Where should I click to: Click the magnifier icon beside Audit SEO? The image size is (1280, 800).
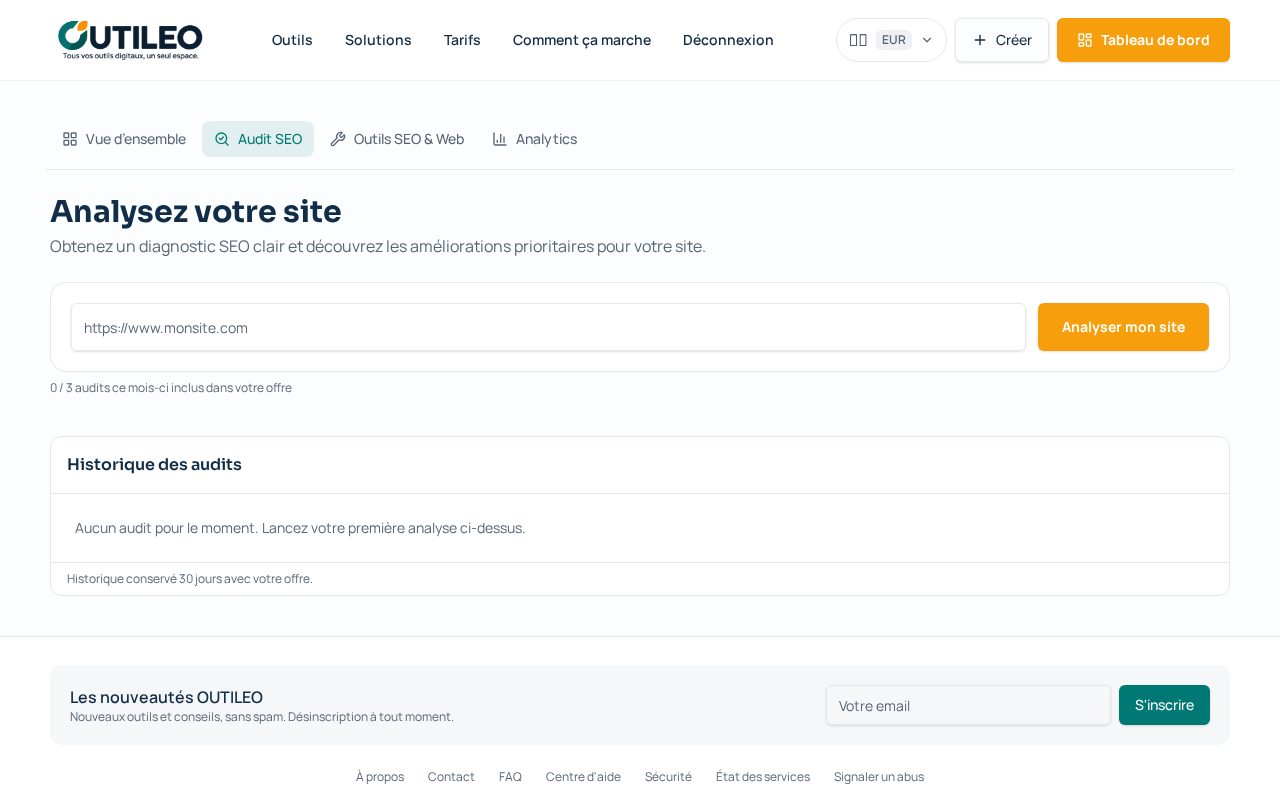[x=222, y=139]
